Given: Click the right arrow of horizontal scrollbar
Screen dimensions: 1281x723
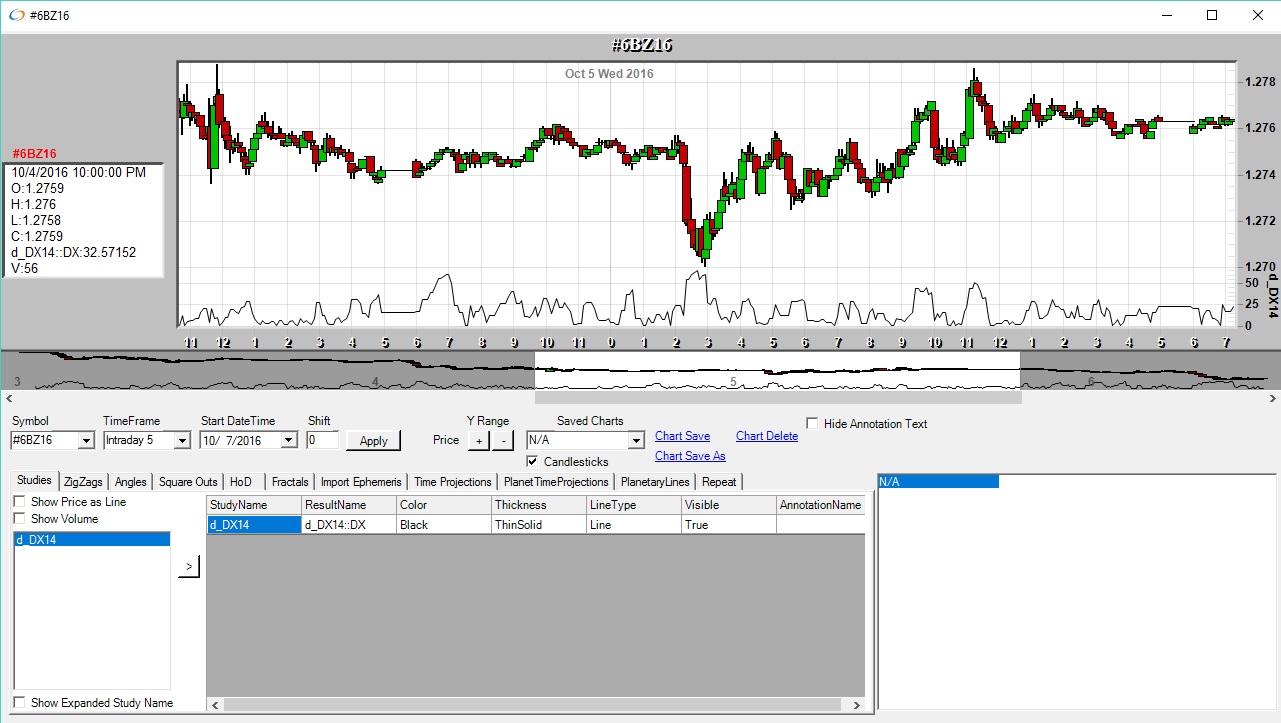Looking at the screenshot, I should pos(856,705).
